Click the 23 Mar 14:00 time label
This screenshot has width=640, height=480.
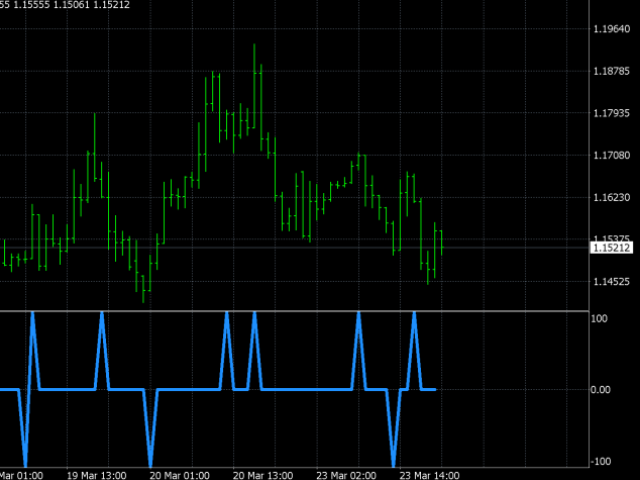point(429,476)
